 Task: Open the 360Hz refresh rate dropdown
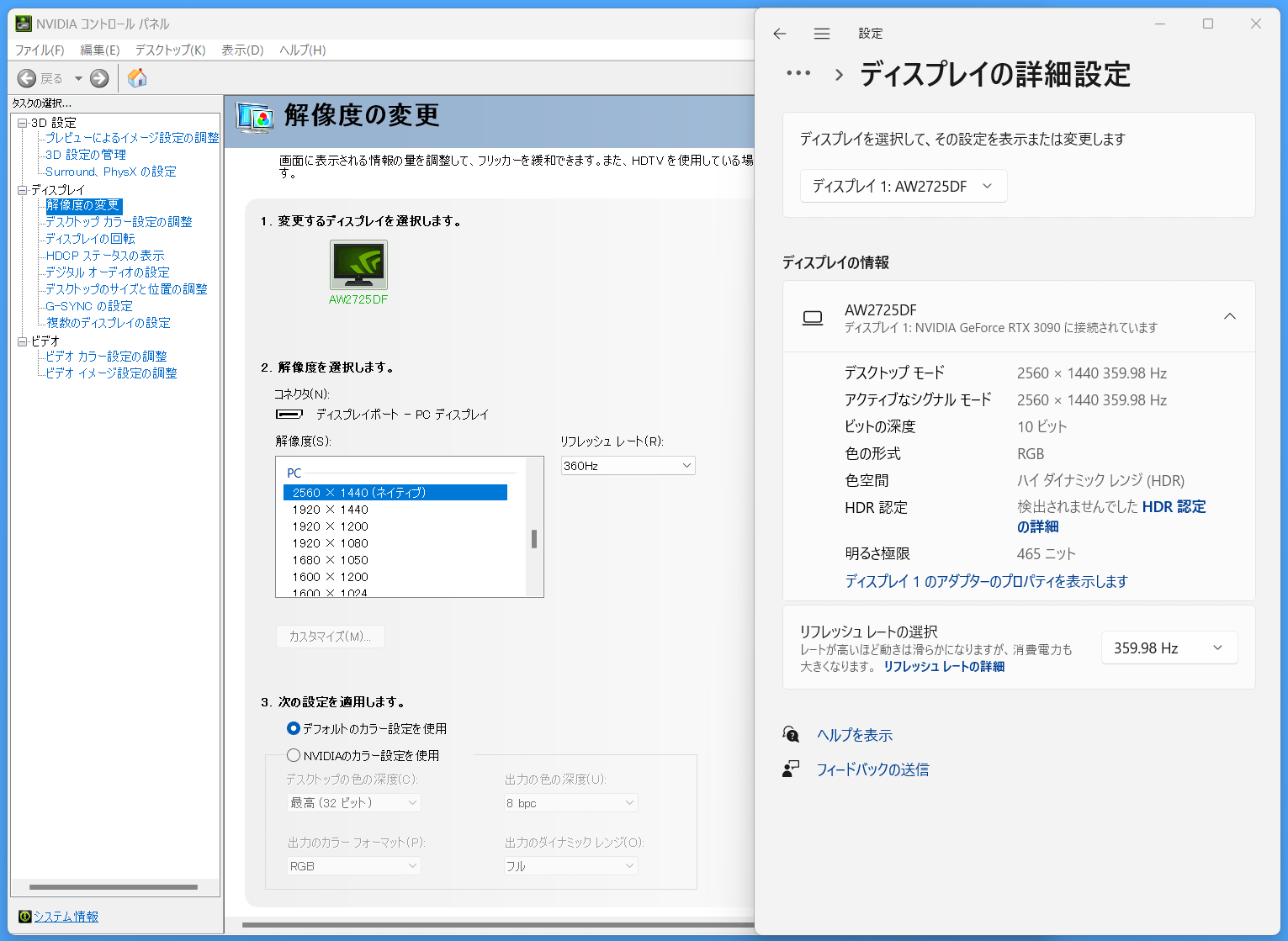(x=628, y=466)
